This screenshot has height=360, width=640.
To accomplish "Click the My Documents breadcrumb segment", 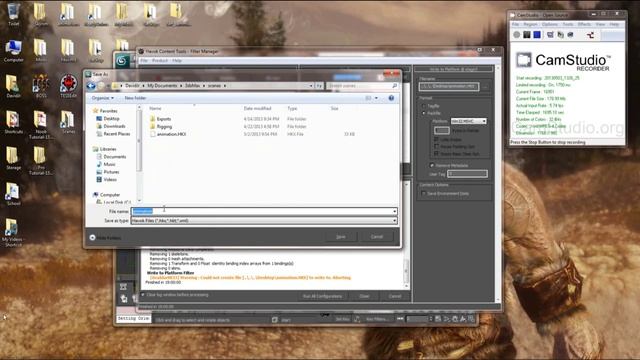I will coord(162,86).
